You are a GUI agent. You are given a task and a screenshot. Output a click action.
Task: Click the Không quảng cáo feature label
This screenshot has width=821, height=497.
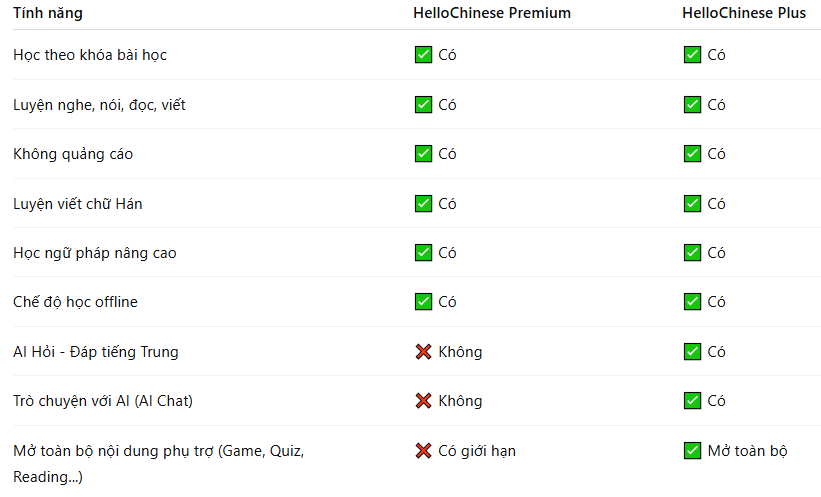coord(73,154)
